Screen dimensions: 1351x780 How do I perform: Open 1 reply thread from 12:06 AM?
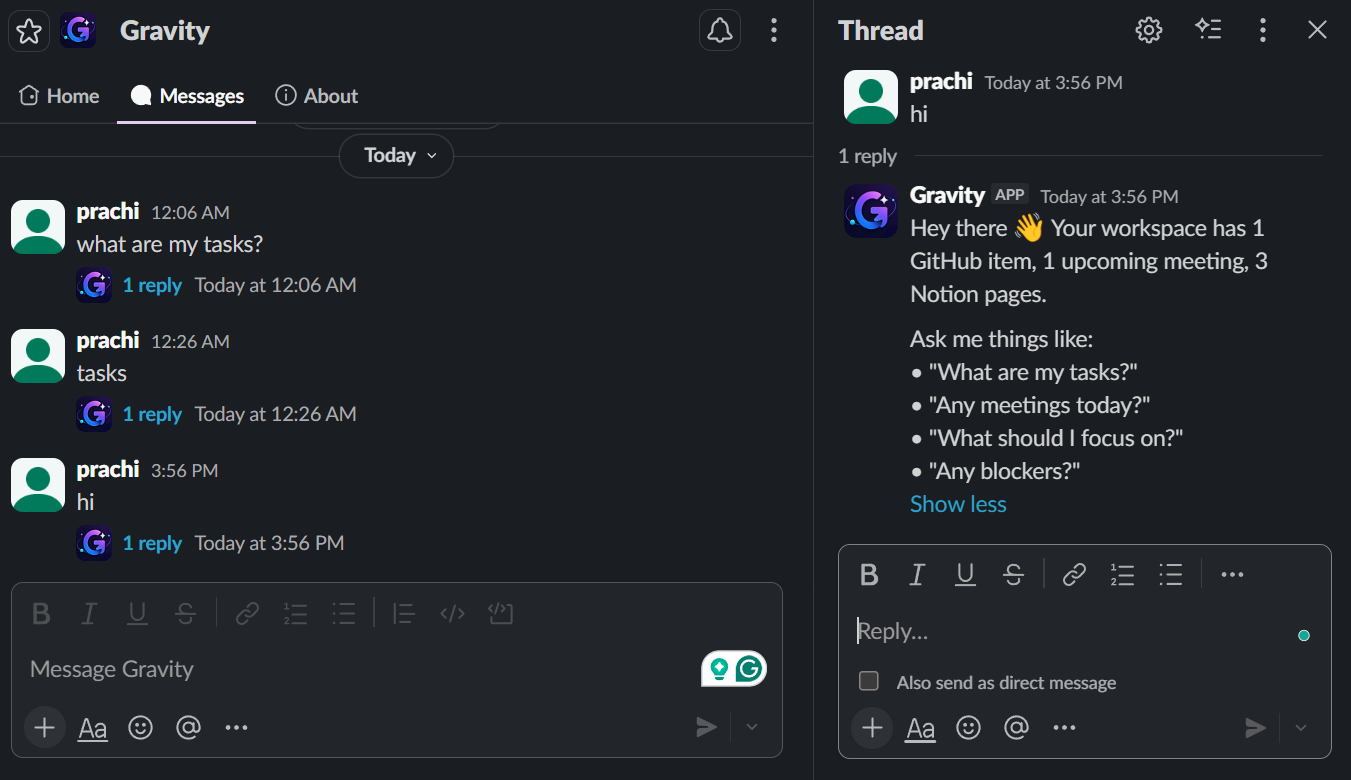click(x=152, y=285)
